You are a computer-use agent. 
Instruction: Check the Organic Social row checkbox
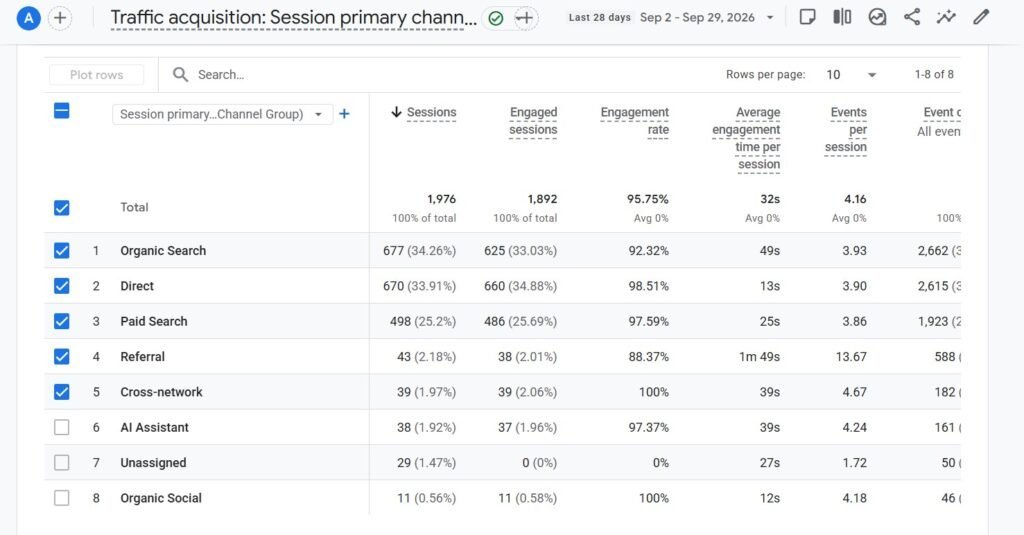(x=61, y=498)
